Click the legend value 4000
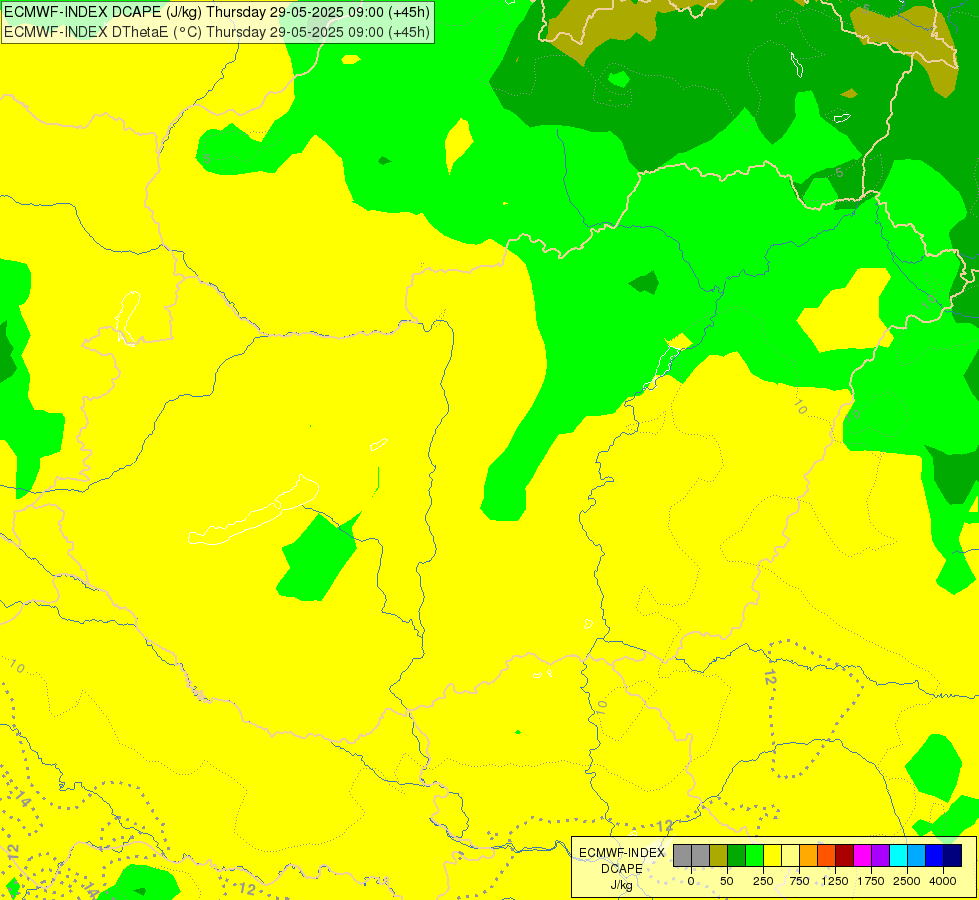 [x=943, y=881]
